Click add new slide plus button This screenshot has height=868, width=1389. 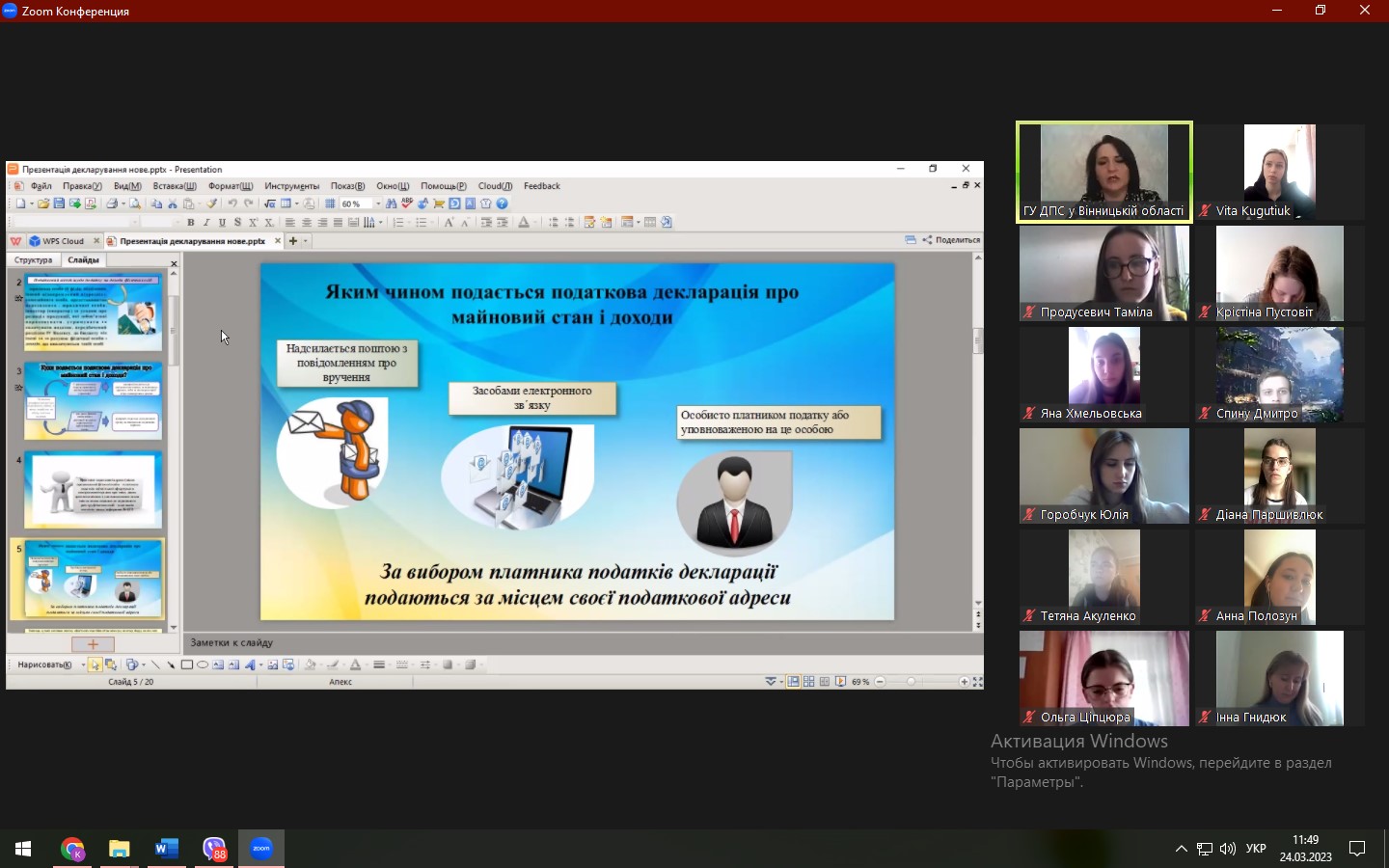tap(93, 644)
